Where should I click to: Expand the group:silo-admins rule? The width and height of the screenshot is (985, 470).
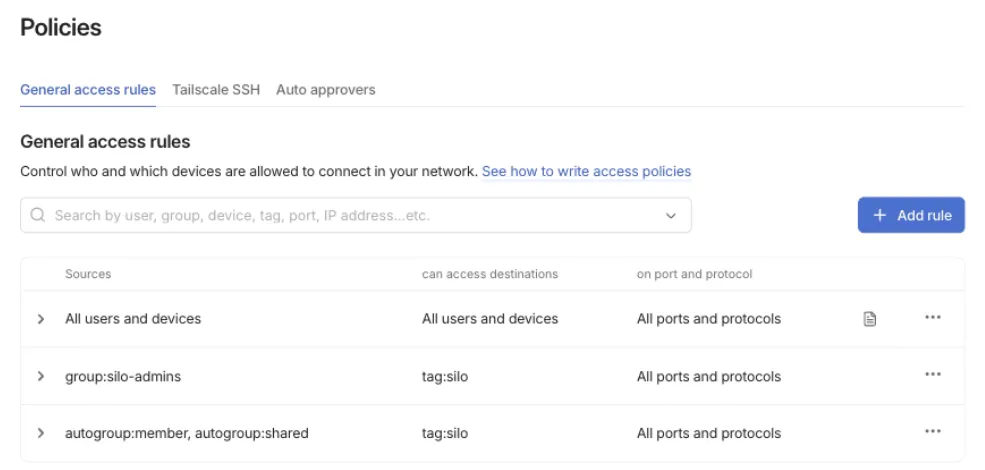point(41,376)
